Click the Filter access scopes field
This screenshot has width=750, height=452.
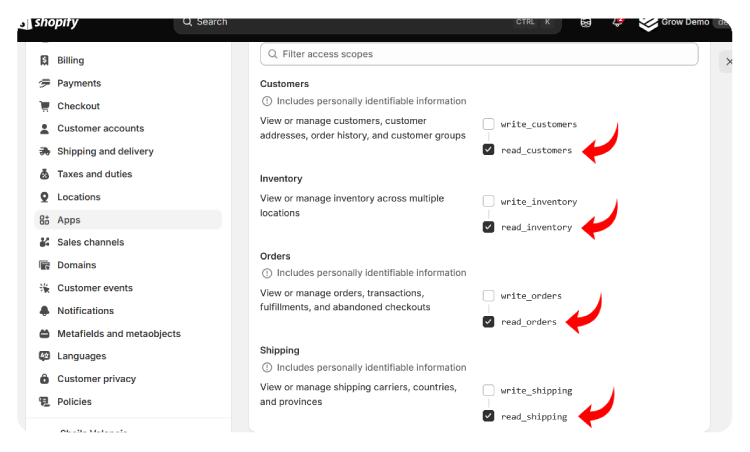[x=479, y=54]
